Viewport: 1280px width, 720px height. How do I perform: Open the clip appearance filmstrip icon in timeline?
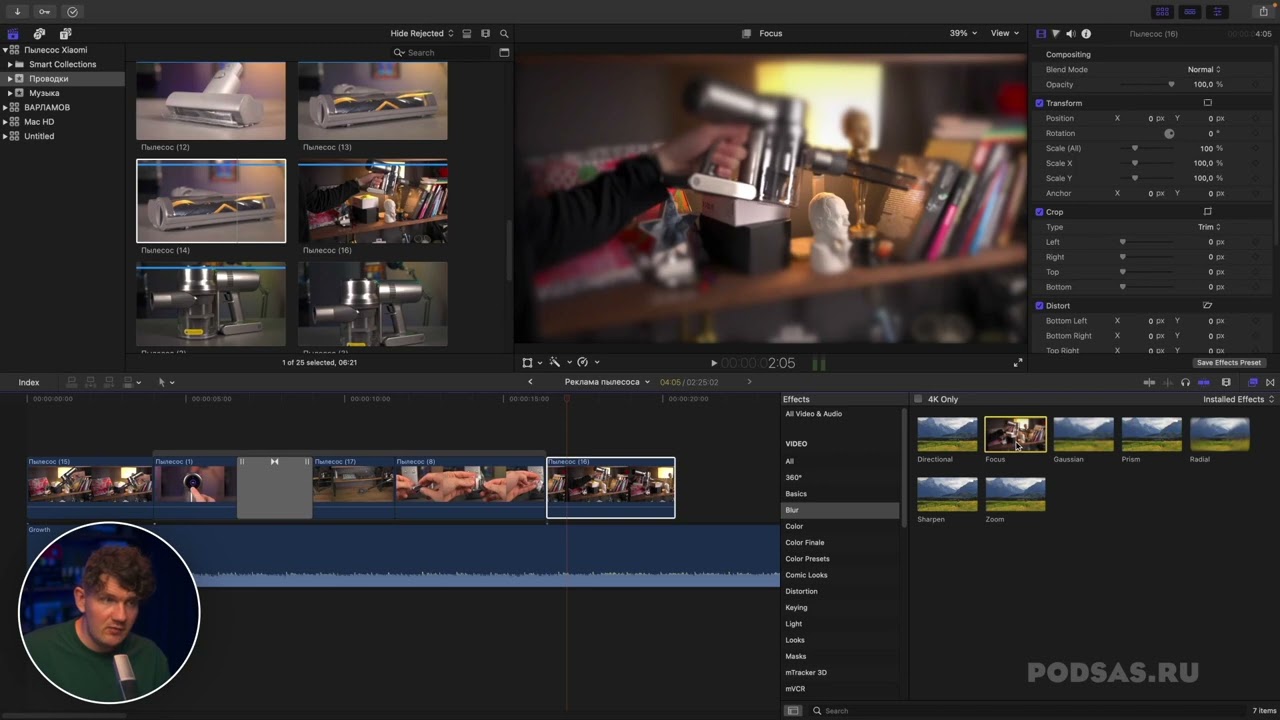1226,382
